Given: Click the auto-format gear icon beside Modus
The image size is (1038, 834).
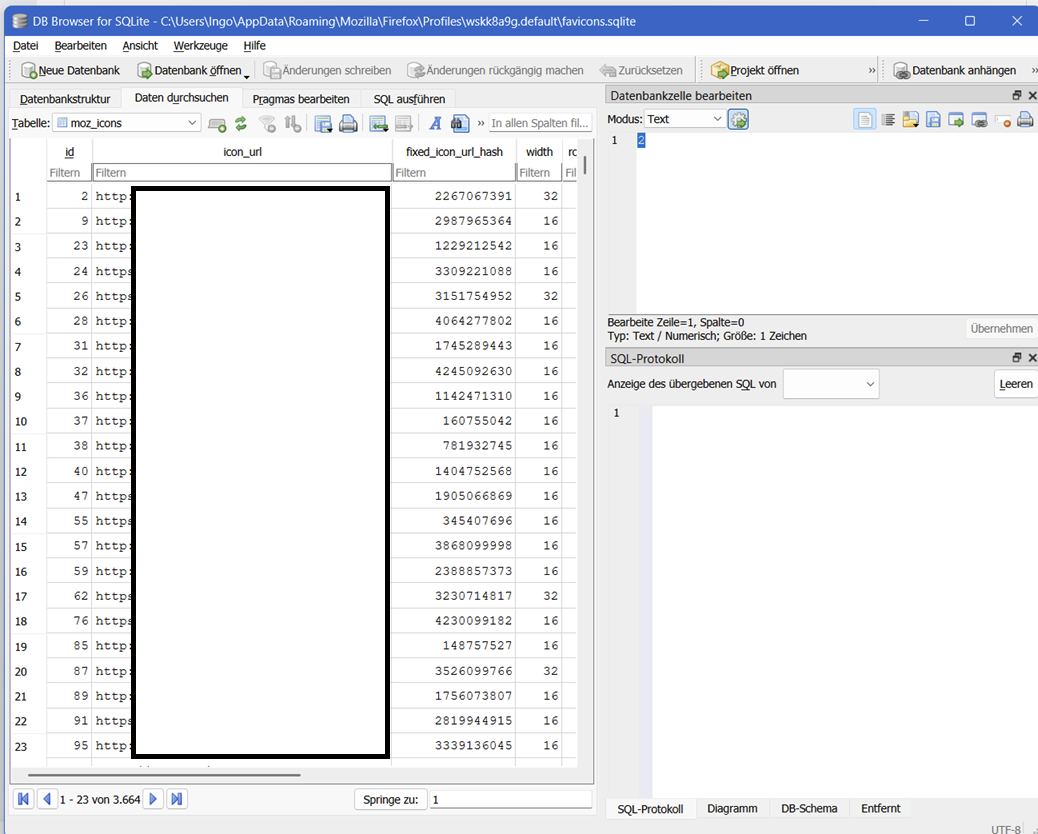Looking at the screenshot, I should pos(738,119).
